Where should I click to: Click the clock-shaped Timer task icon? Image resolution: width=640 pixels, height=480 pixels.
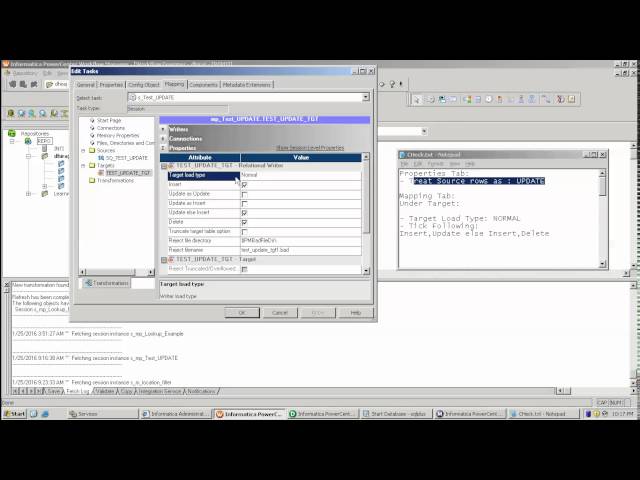(x=489, y=99)
